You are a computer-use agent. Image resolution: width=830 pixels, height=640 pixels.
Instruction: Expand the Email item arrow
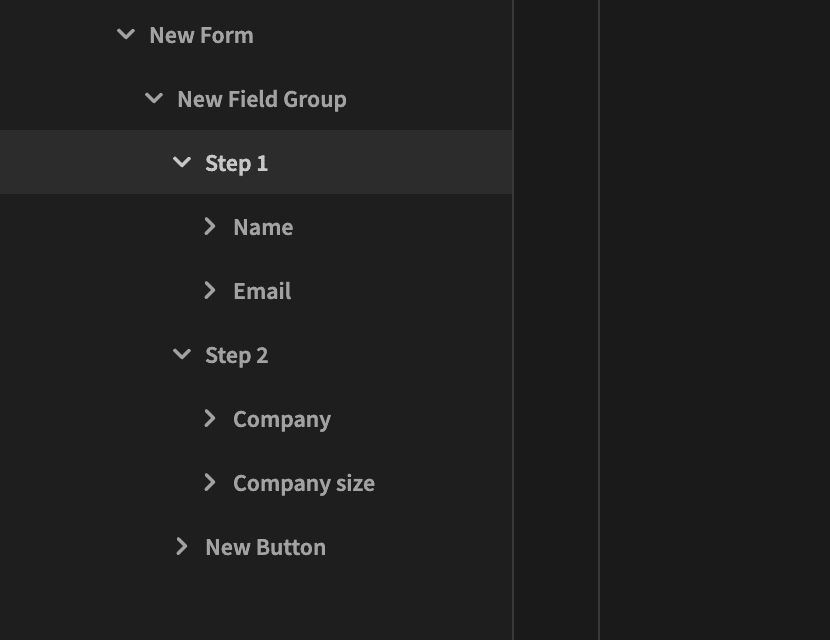click(210, 290)
